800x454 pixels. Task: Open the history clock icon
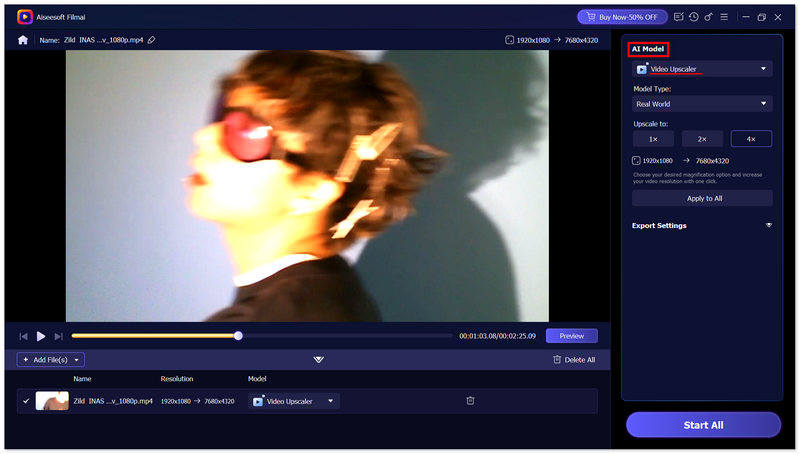[694, 17]
